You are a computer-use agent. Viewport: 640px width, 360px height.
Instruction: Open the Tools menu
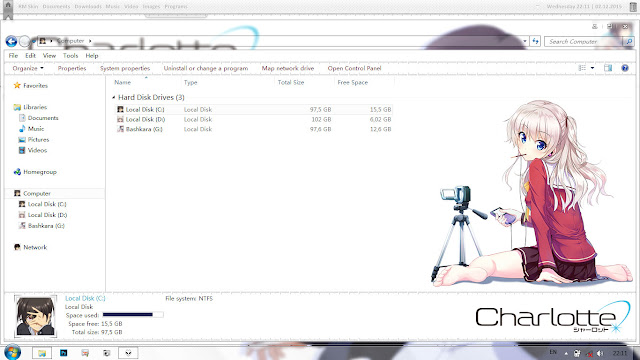click(70, 56)
